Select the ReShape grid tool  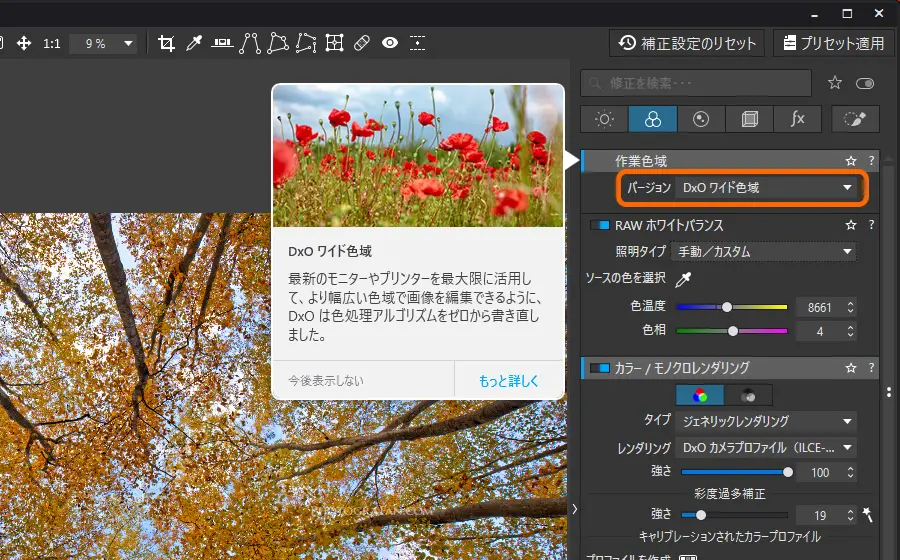coord(334,43)
